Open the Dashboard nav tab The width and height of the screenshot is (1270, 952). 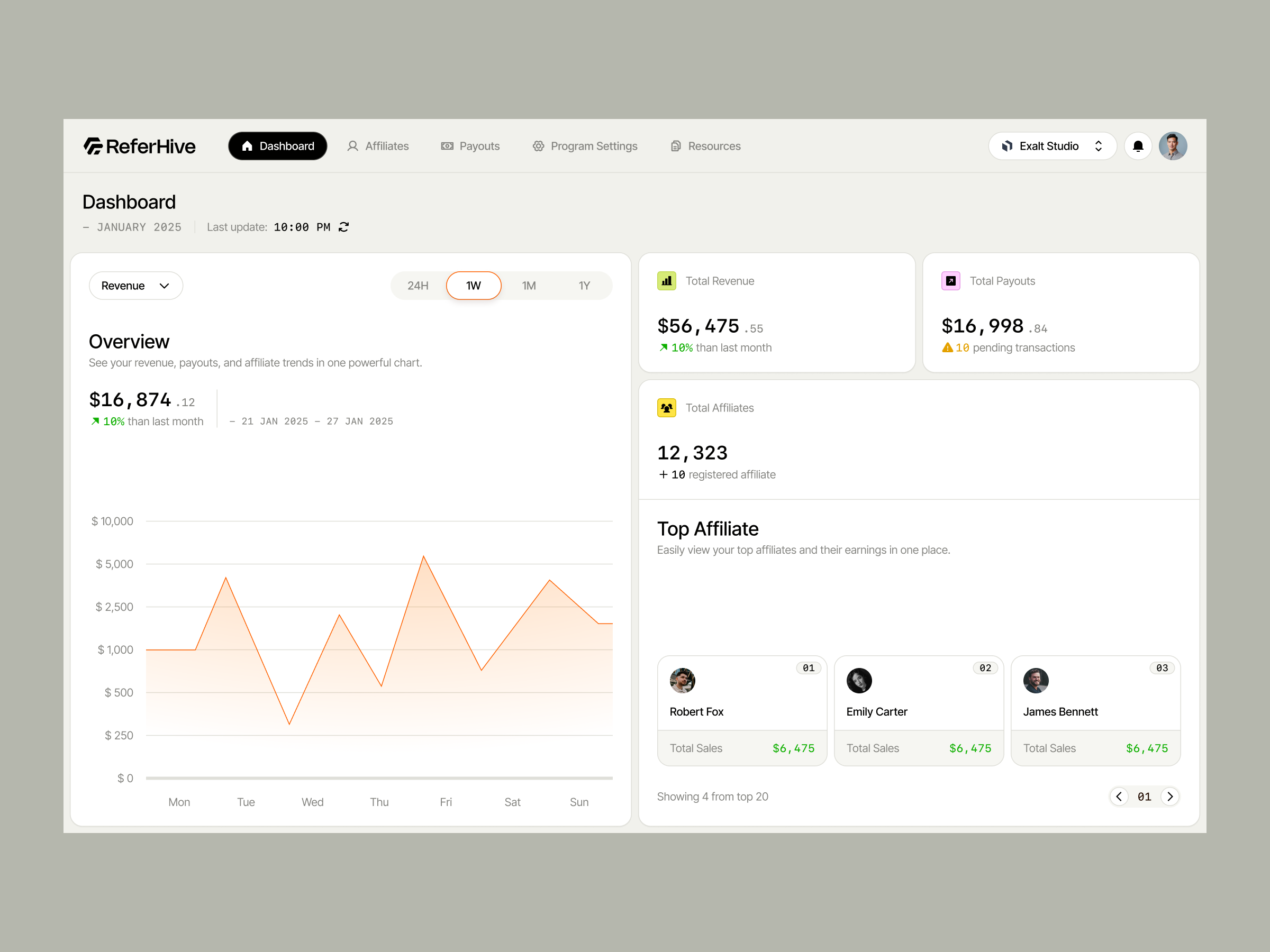point(277,147)
